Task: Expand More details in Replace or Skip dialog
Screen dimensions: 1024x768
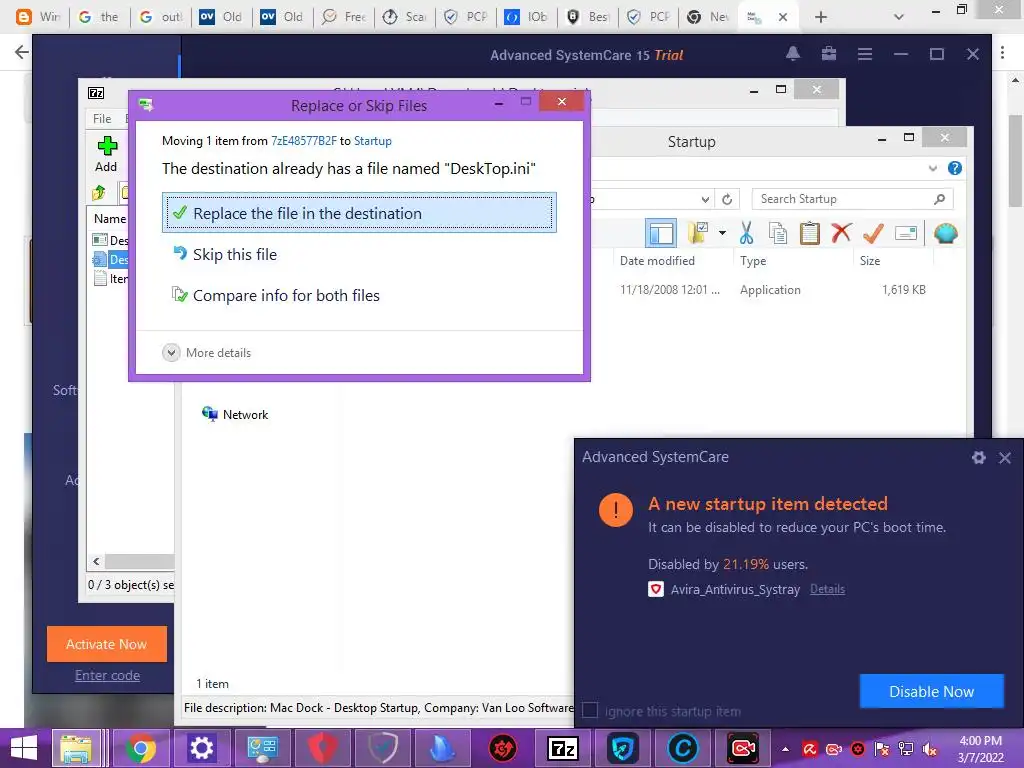Action: tap(206, 353)
